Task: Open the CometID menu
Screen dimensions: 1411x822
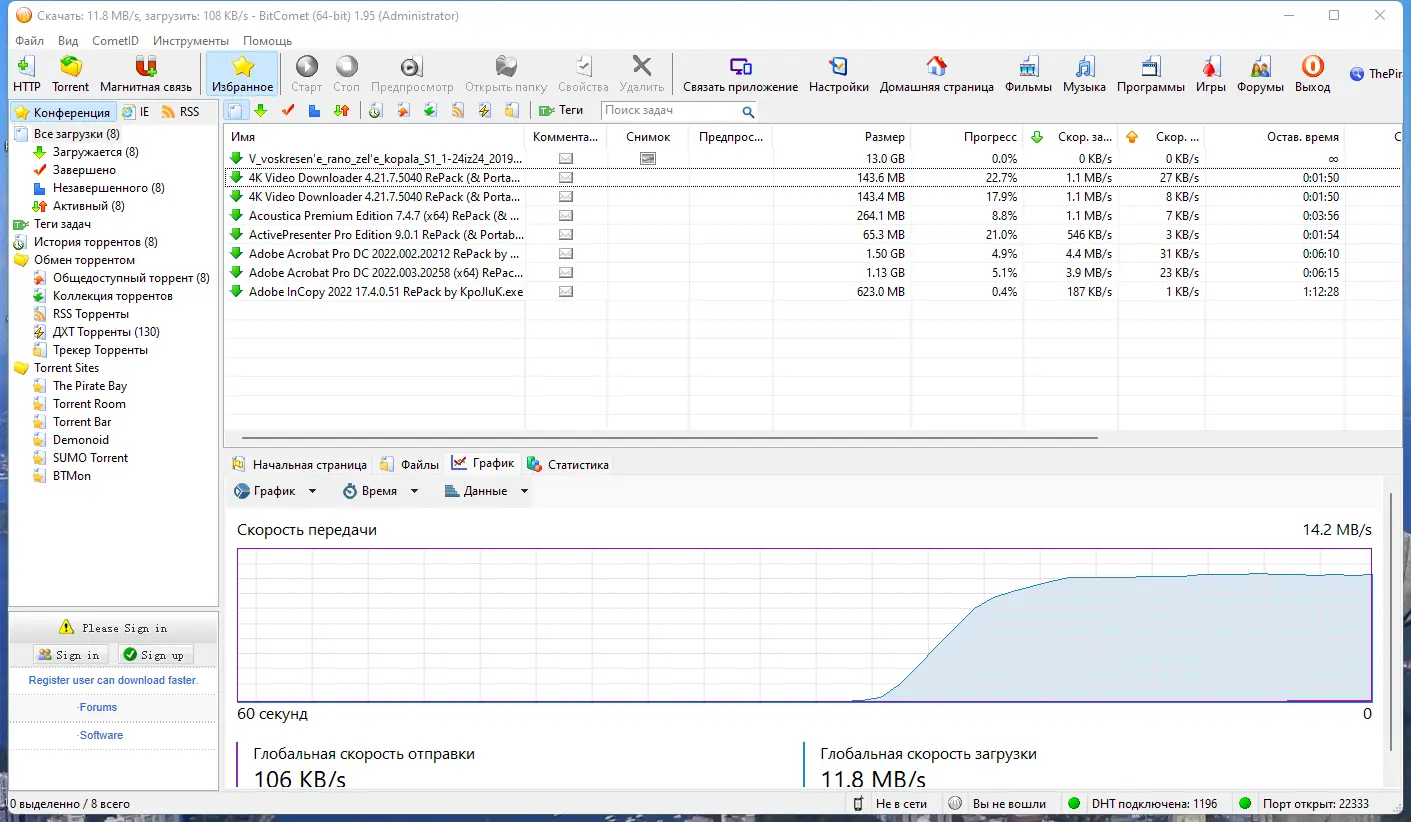Action: pos(115,41)
